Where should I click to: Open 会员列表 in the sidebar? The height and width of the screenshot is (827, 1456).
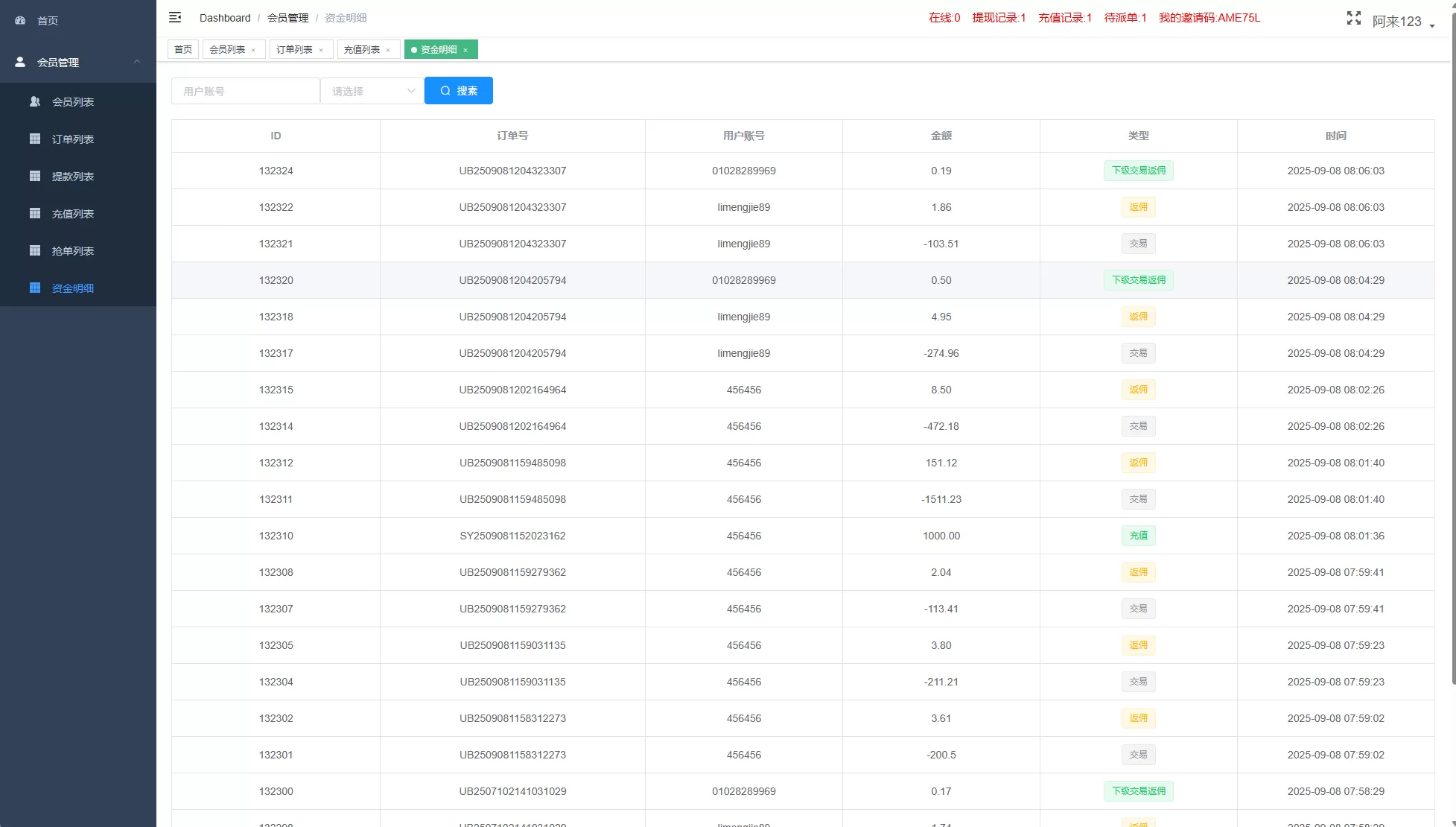pos(72,102)
